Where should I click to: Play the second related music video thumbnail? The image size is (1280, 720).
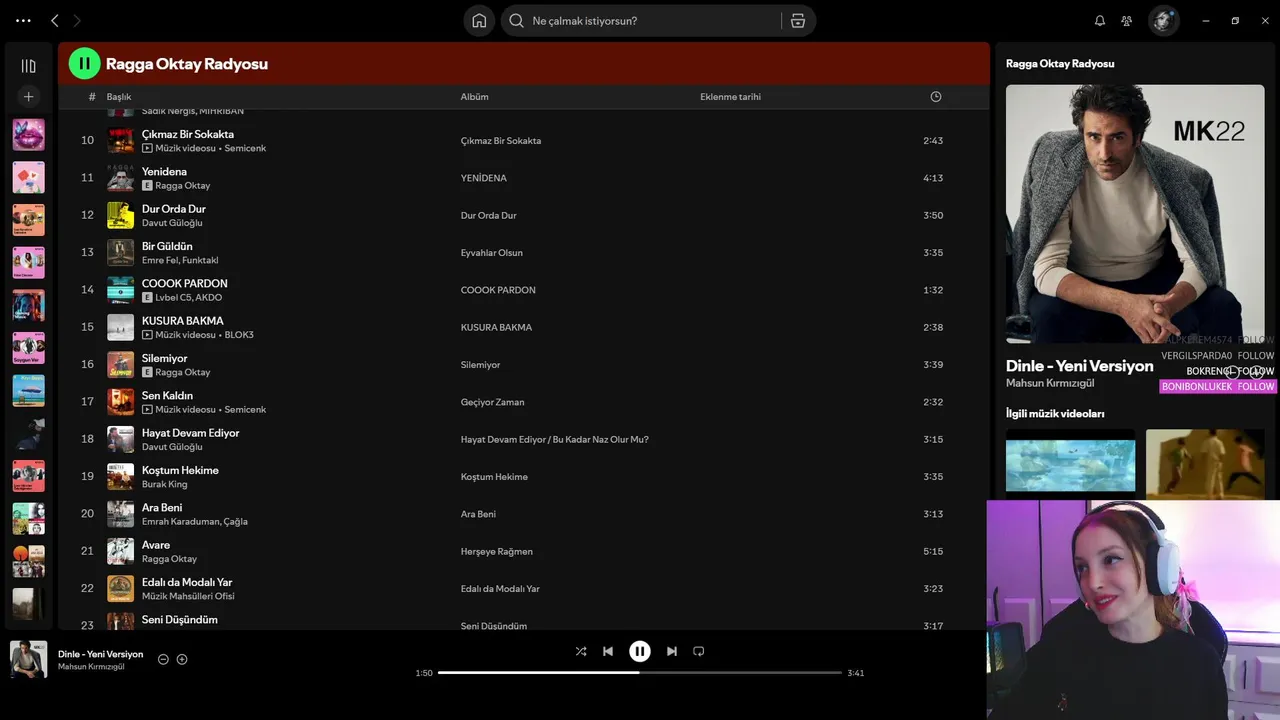[1205, 463]
